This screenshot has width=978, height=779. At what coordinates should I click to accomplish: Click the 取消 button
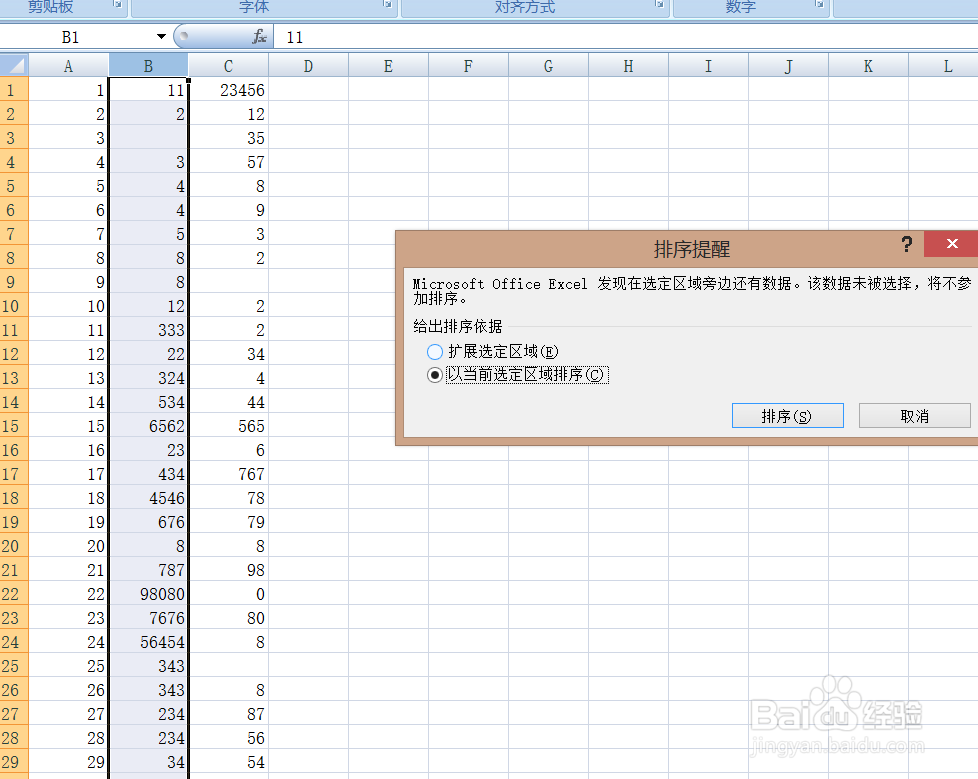913,414
